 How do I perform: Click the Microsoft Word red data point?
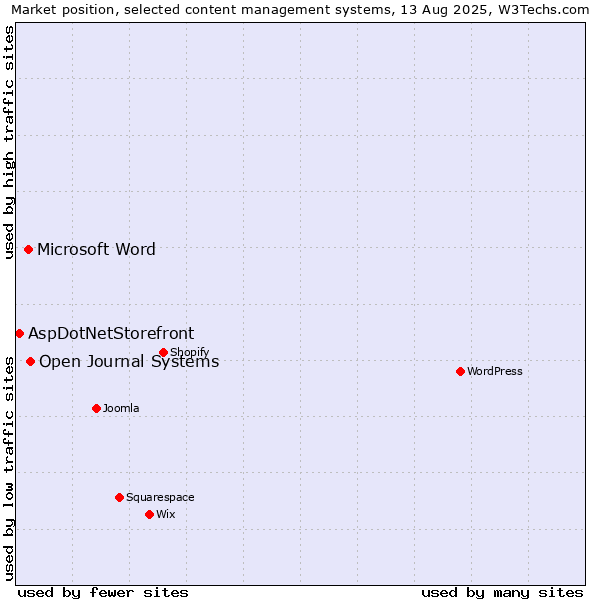coord(28,249)
